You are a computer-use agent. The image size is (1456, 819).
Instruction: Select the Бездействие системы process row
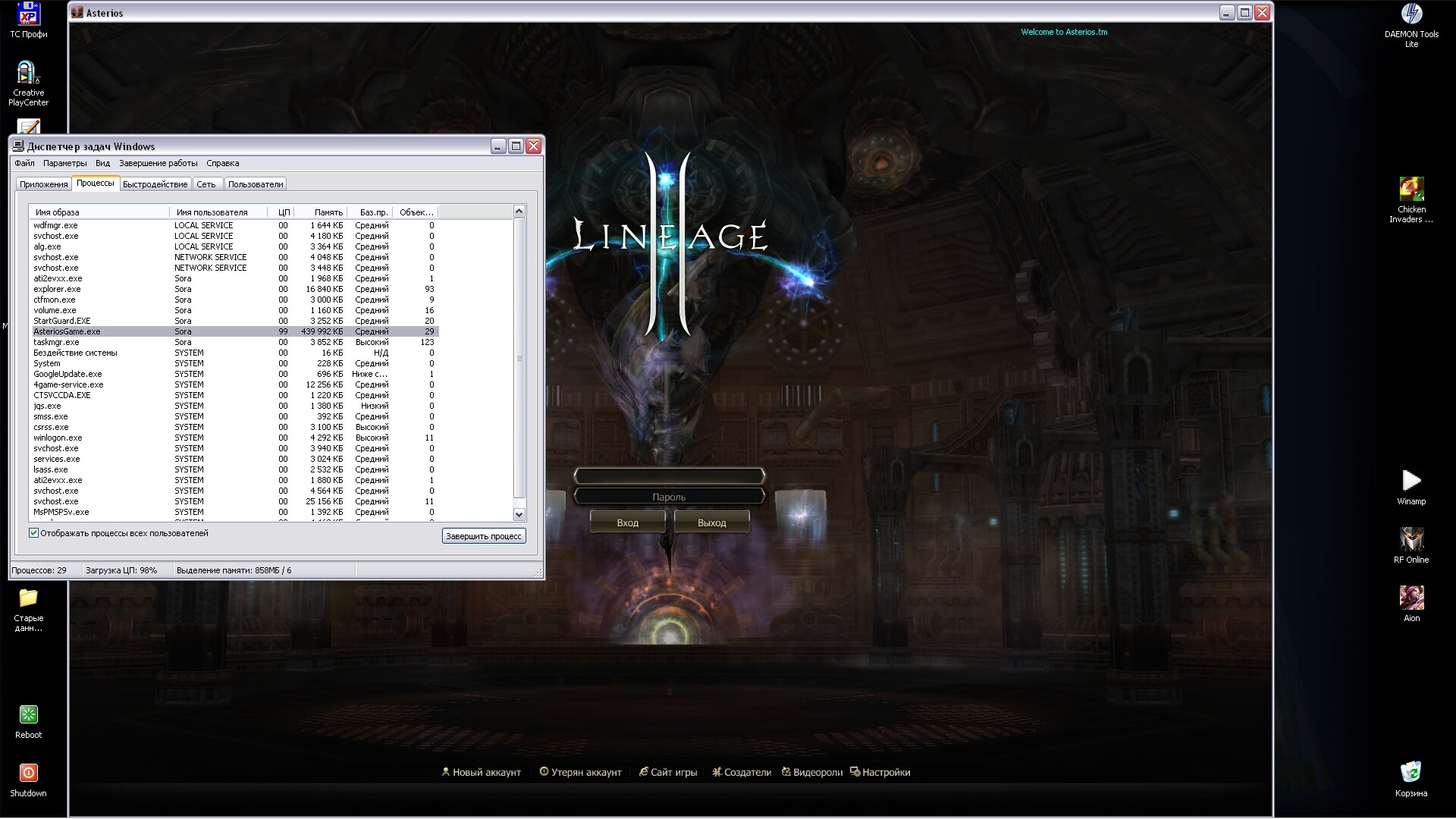[x=234, y=353]
